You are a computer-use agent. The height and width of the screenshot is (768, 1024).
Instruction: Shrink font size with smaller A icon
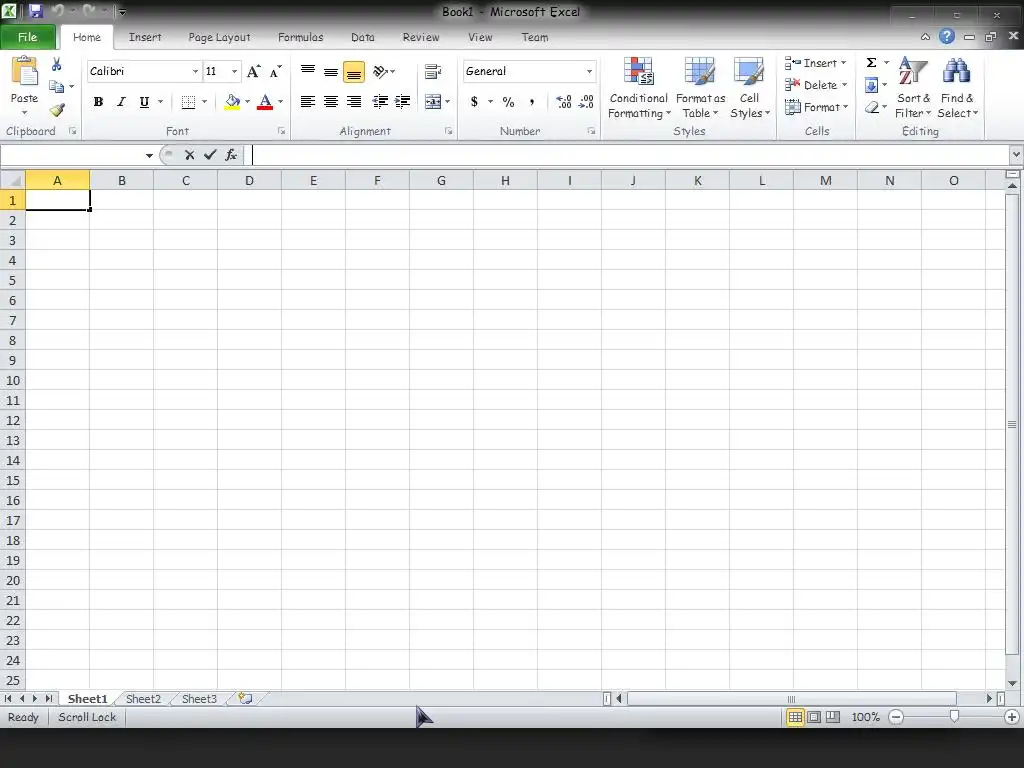276,71
